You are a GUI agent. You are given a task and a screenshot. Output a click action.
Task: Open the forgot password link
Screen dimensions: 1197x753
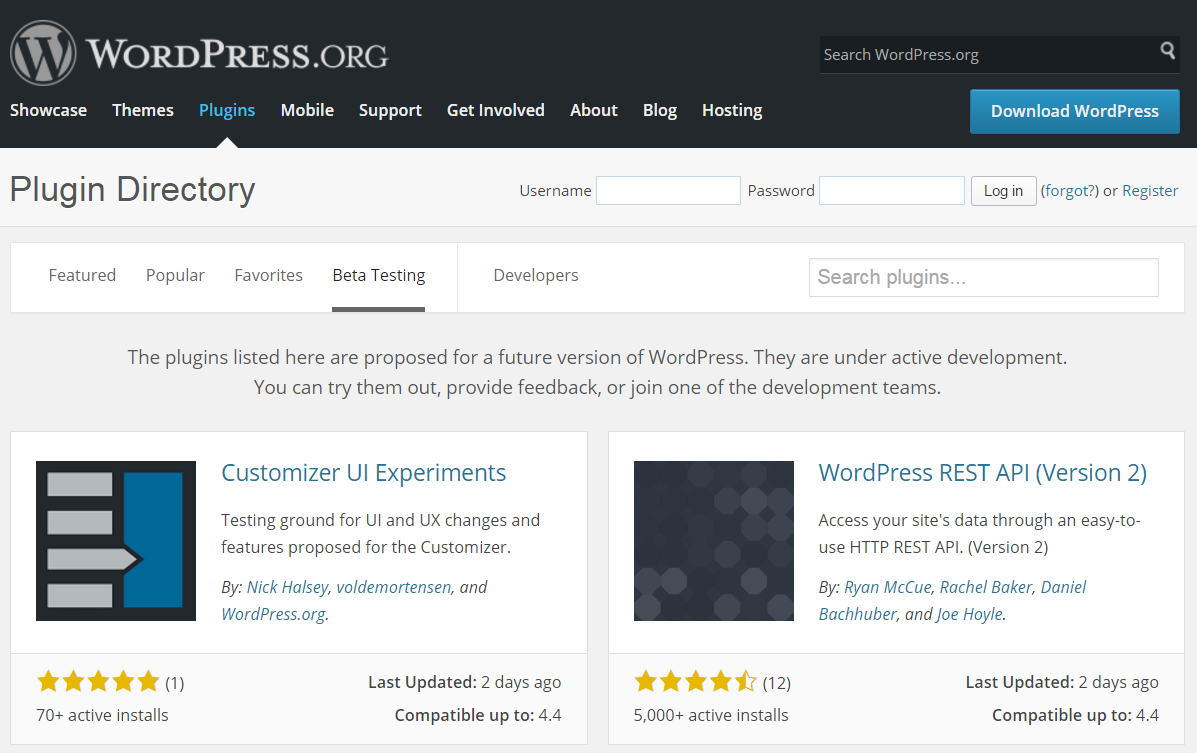click(x=1070, y=191)
